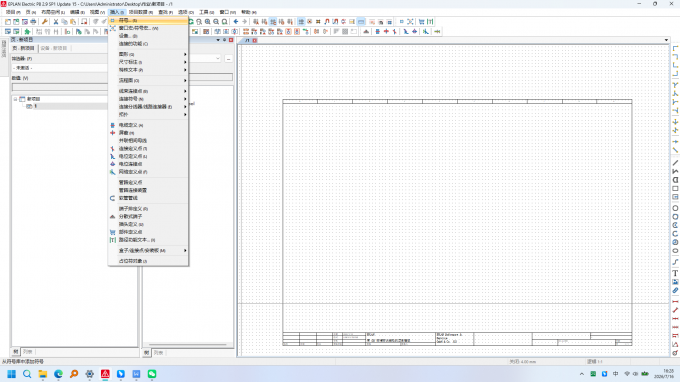This screenshot has height=382, width=680.
Task: Open the editor tab list dropdown arrow
Action: tap(666, 40)
